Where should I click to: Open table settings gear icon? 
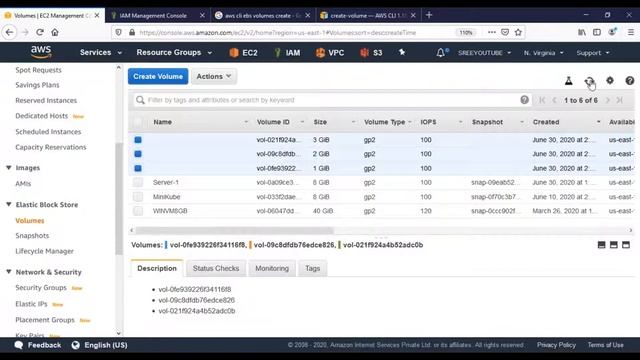[x=610, y=81]
